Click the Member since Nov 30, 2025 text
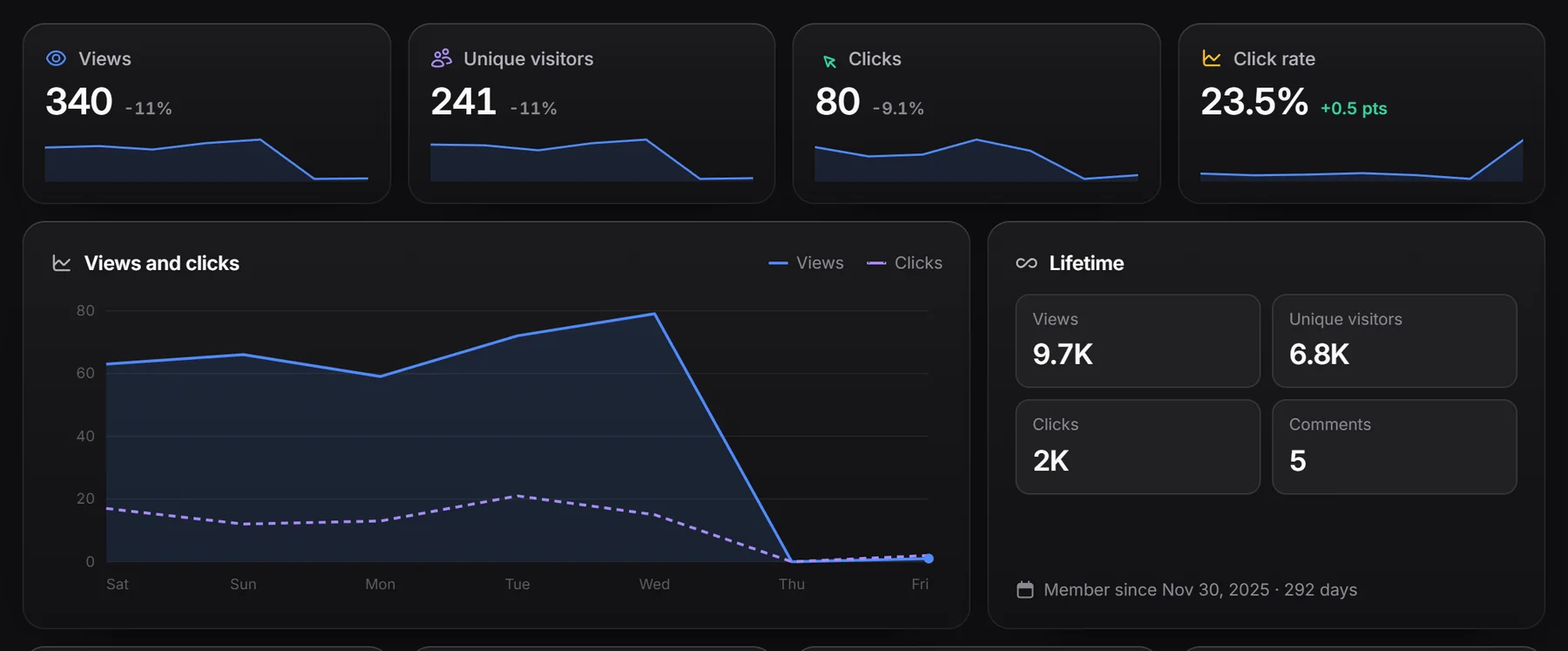The image size is (1568, 651). tap(1157, 590)
